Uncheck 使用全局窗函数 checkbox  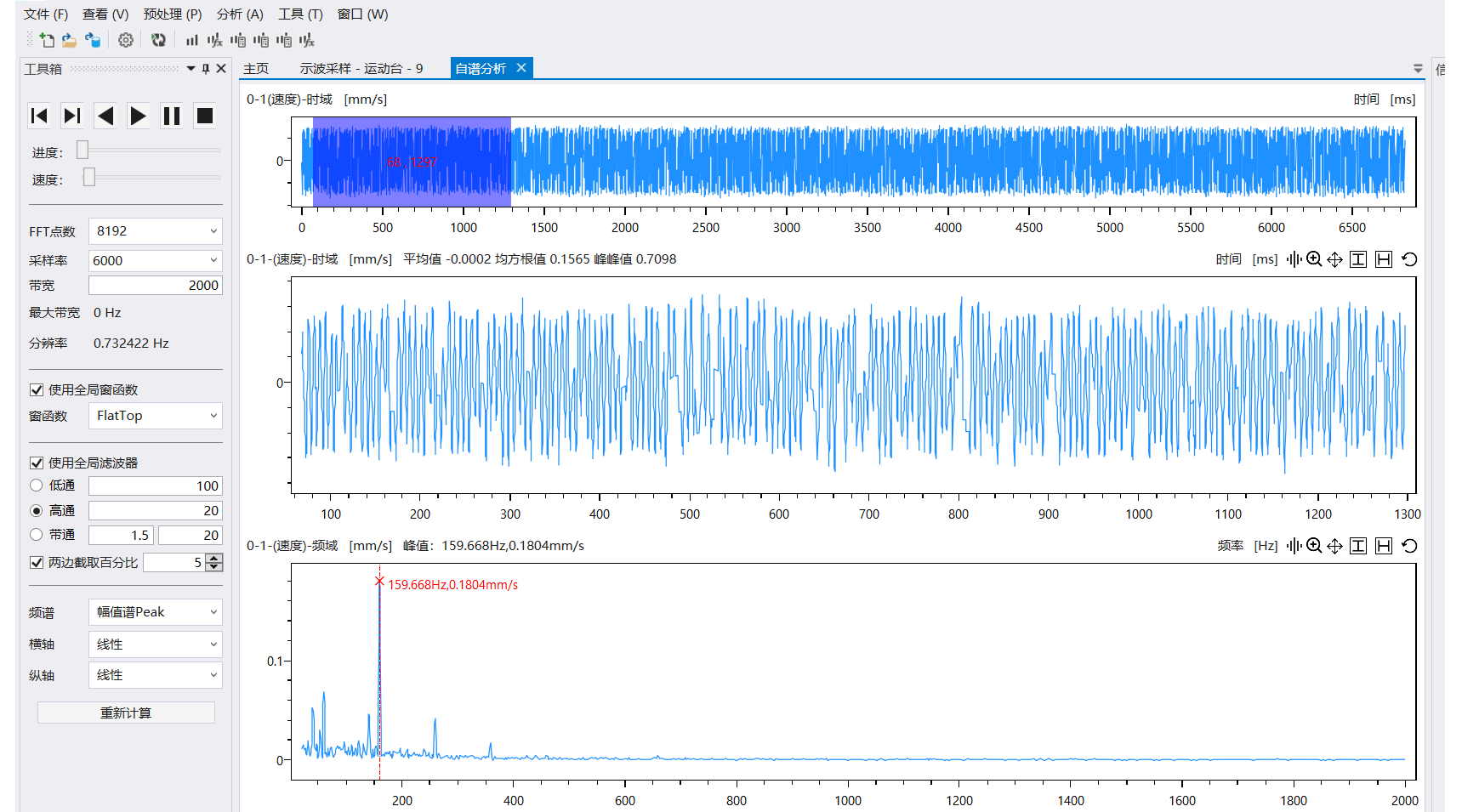pos(37,390)
